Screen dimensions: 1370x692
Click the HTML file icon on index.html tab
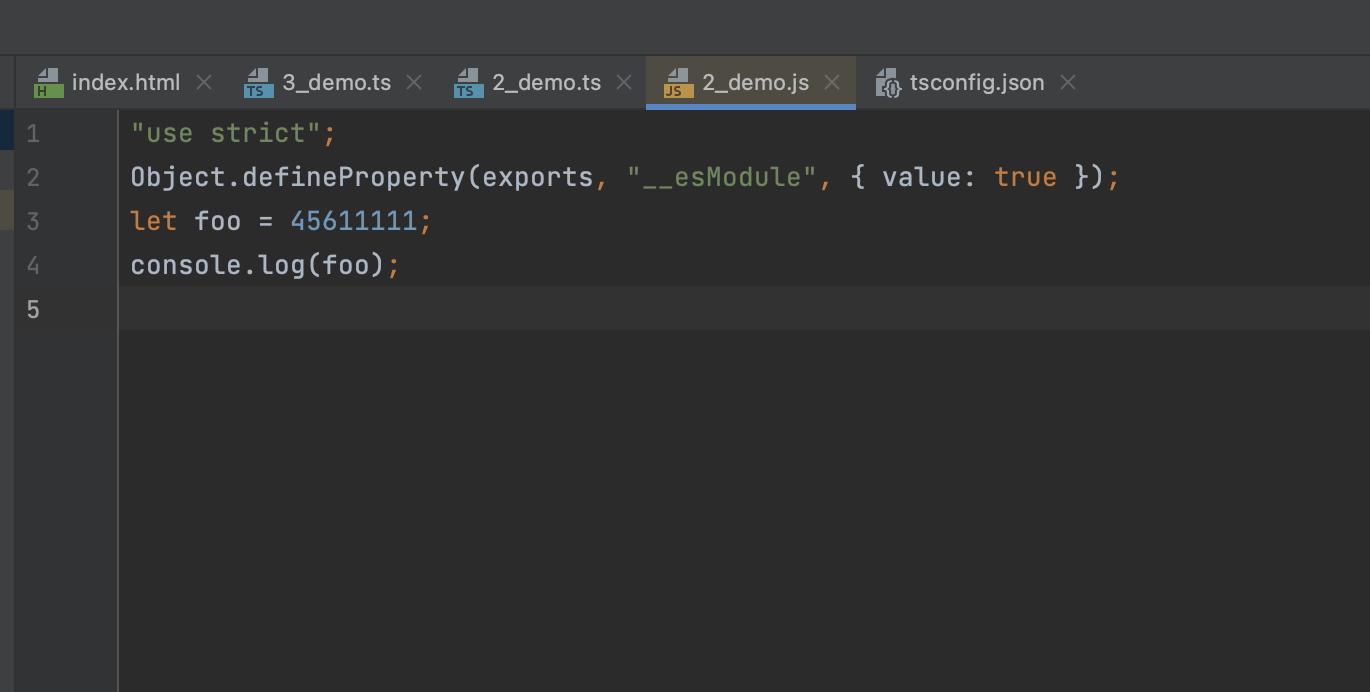tap(48, 83)
